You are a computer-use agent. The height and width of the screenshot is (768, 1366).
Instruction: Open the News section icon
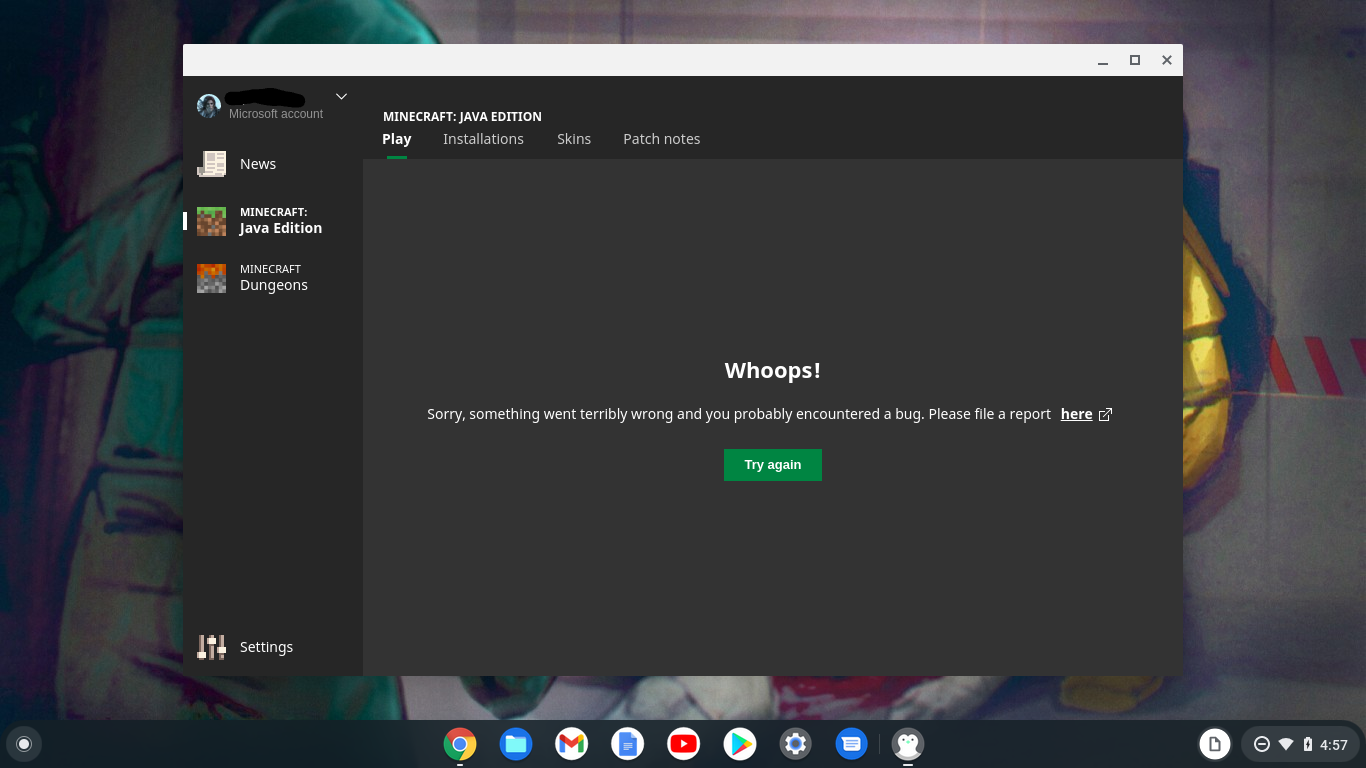tap(211, 164)
